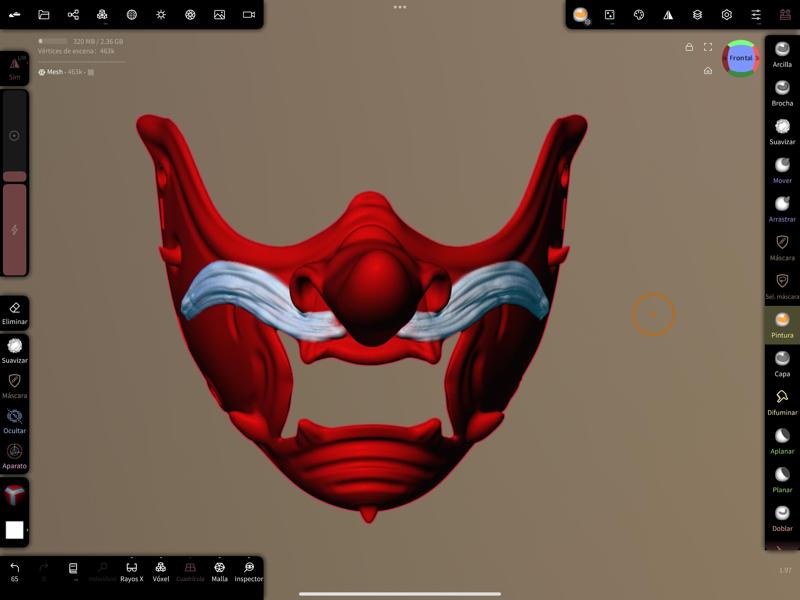Click the memory usage bar indicator
Image resolution: width=800 pixels, height=600 pixels.
coord(53,41)
